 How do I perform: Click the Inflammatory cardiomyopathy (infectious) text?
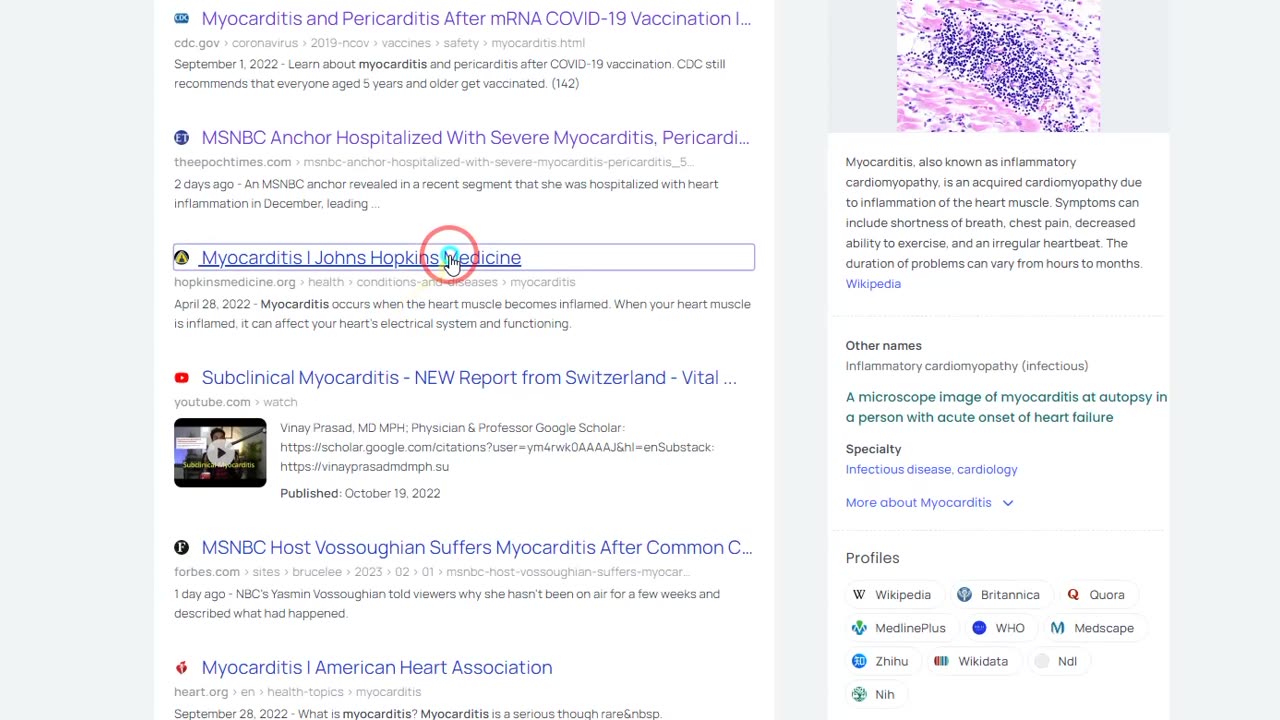click(x=967, y=366)
